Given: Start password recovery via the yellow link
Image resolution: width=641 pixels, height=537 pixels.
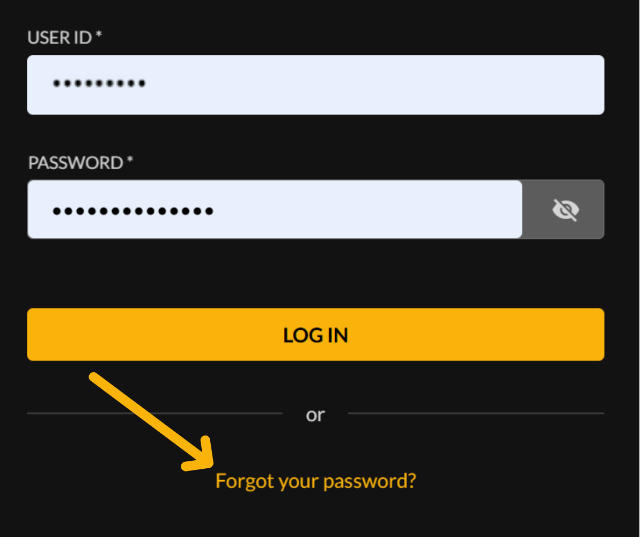Looking at the screenshot, I should pos(315,481).
